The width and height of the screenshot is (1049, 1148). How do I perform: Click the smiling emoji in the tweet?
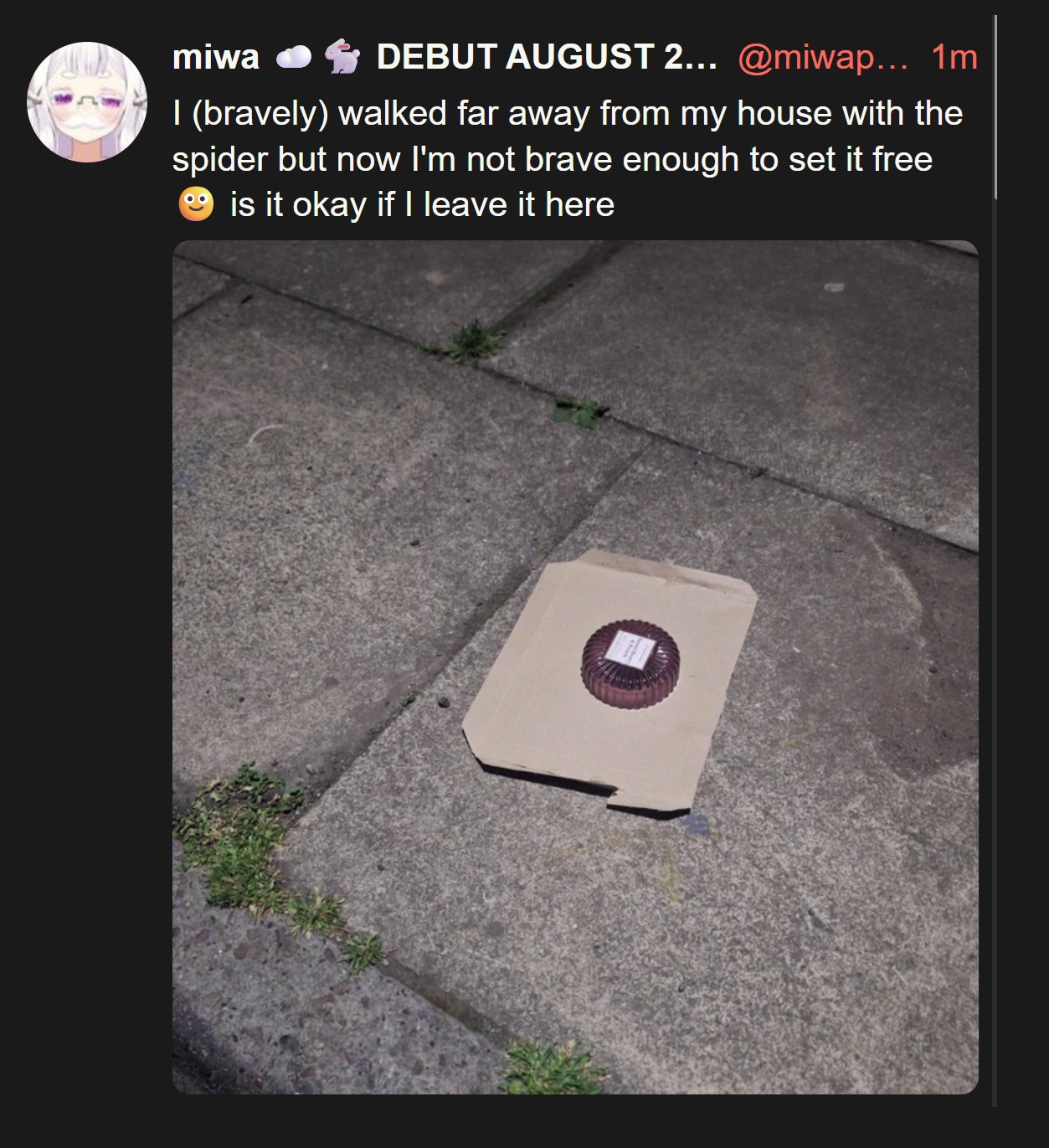[x=196, y=203]
